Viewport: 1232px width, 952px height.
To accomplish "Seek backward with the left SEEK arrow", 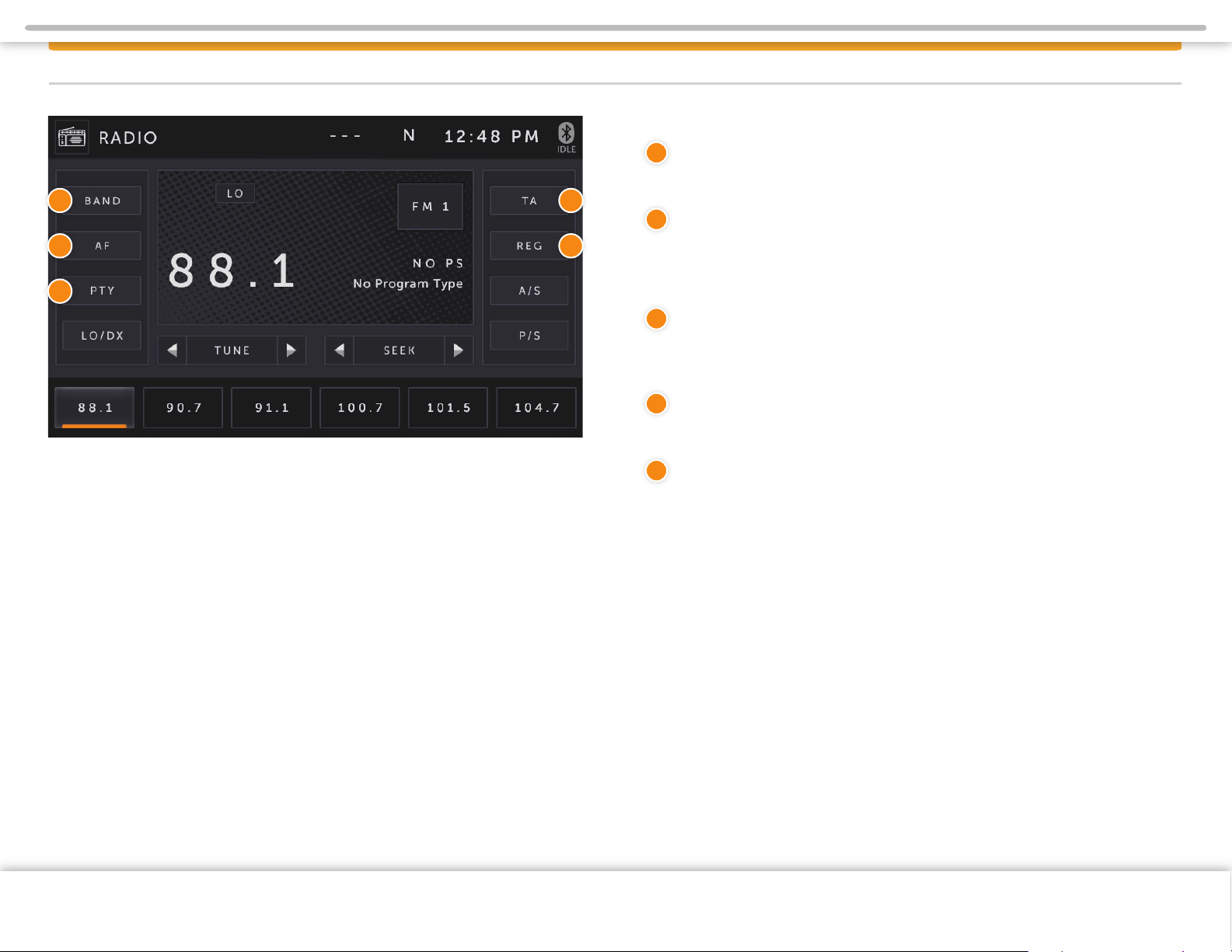I will tap(340, 350).
